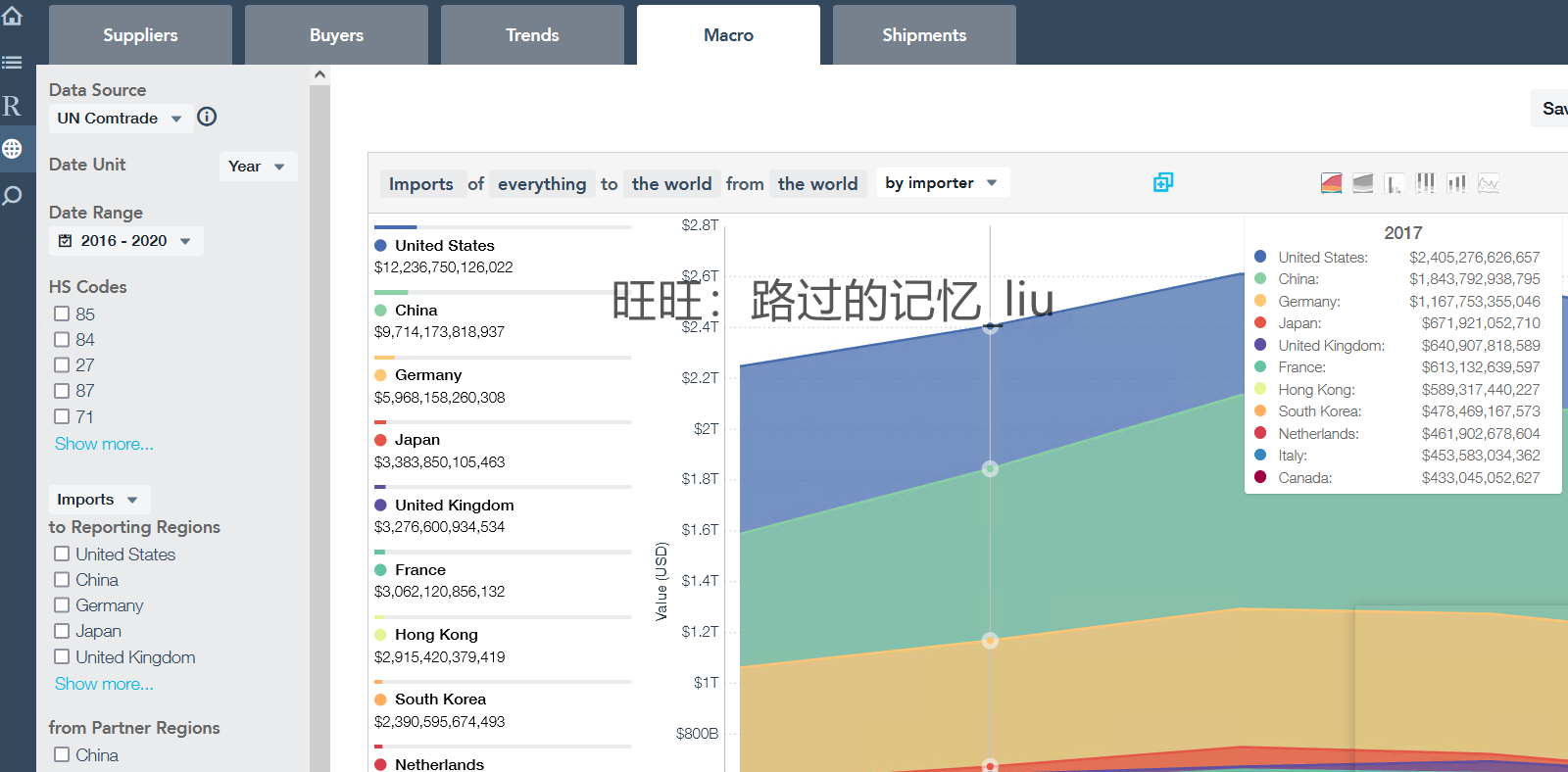This screenshot has height=772, width=1568.
Task: Select United States in the legend list
Action: 445,245
